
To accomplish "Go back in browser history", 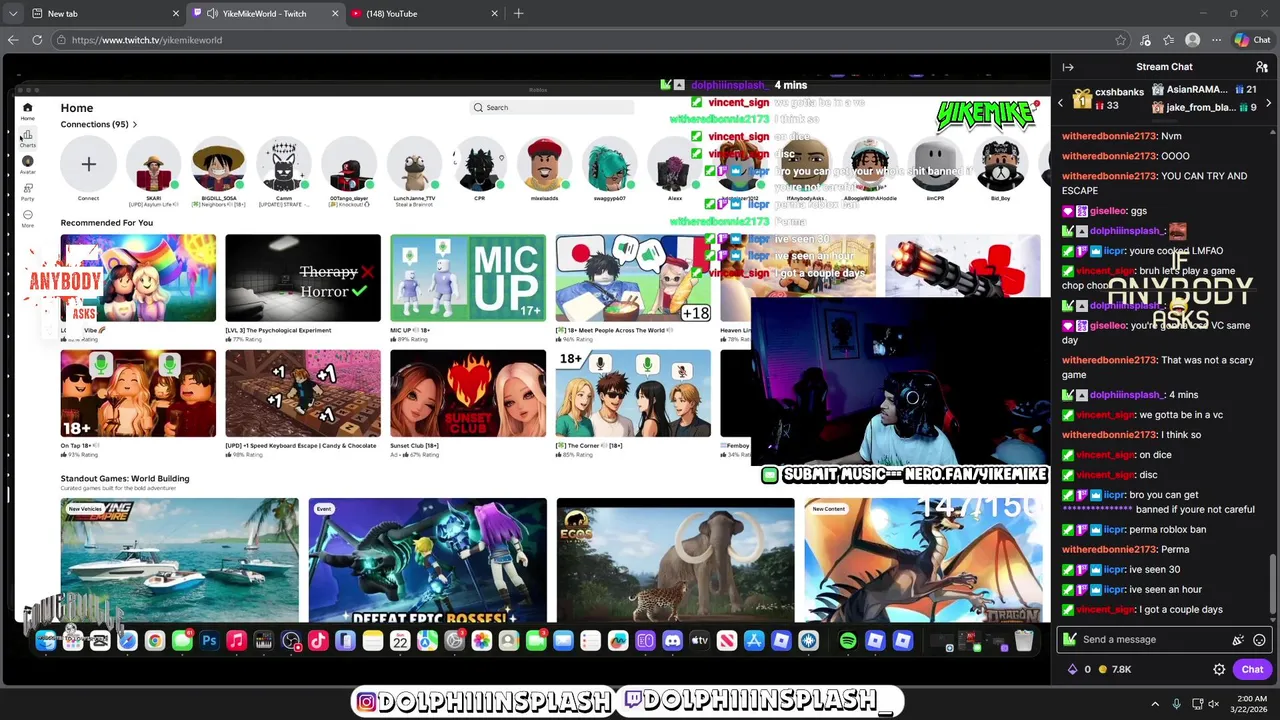I will 13,40.
